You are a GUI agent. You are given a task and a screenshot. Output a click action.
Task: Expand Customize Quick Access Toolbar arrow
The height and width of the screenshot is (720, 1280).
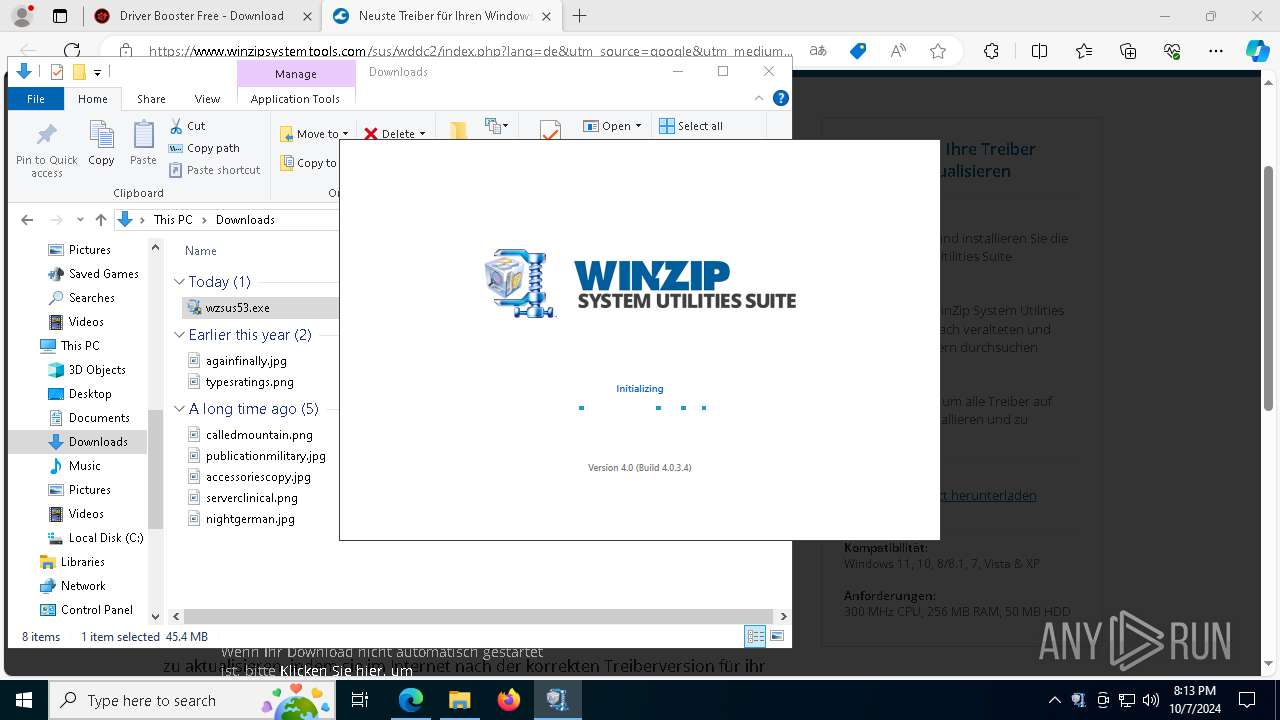[97, 72]
